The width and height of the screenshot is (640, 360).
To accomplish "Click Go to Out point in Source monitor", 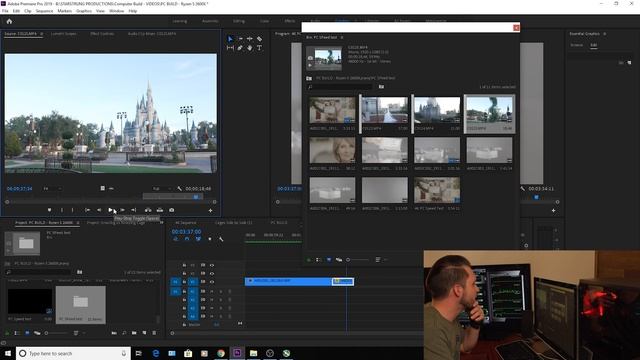I will coord(133,210).
